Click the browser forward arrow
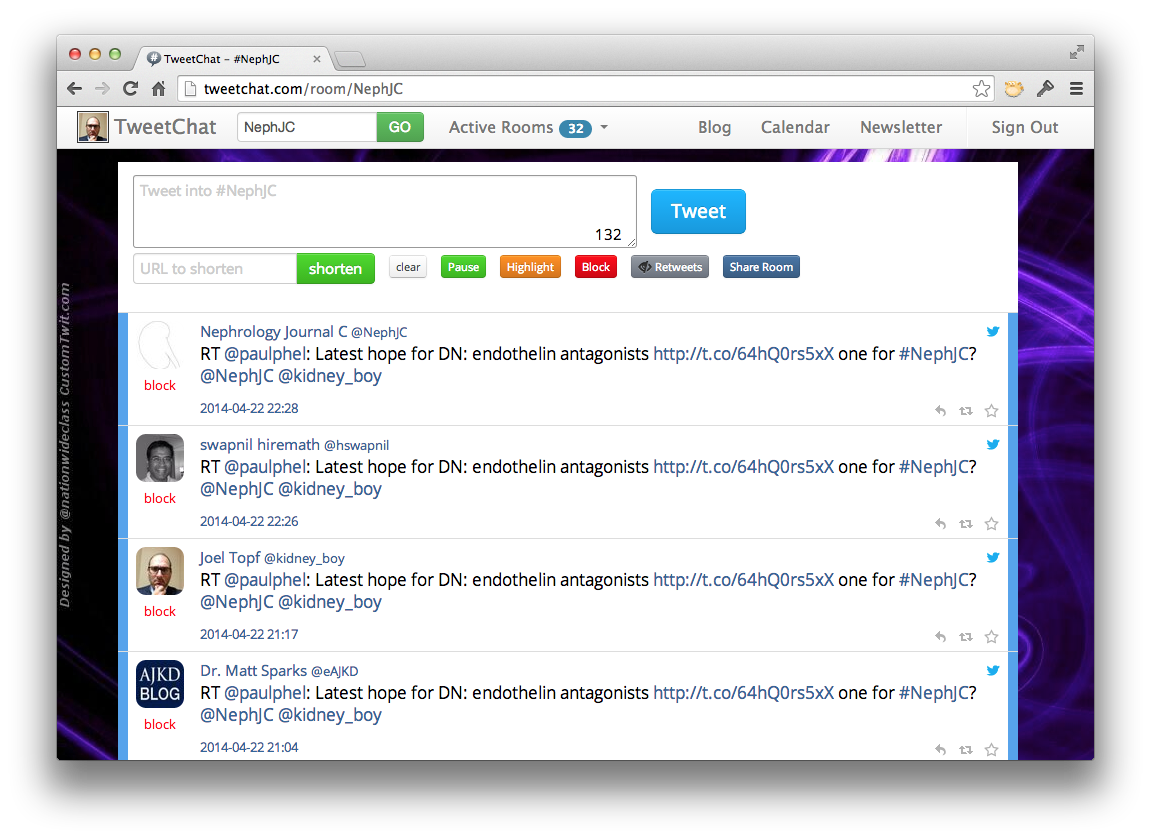This screenshot has width=1151, height=839. [102, 89]
